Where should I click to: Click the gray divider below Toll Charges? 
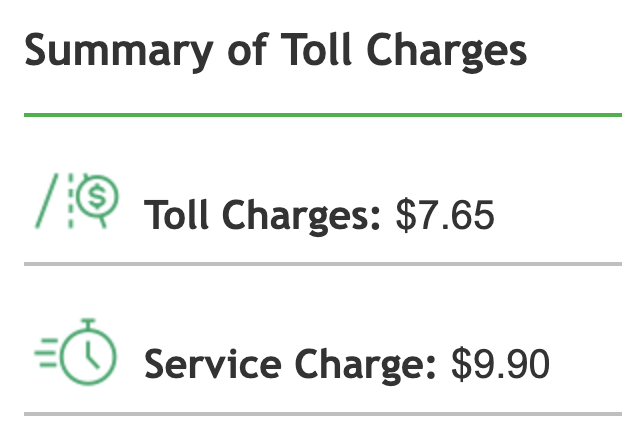pyautogui.click(x=322, y=264)
